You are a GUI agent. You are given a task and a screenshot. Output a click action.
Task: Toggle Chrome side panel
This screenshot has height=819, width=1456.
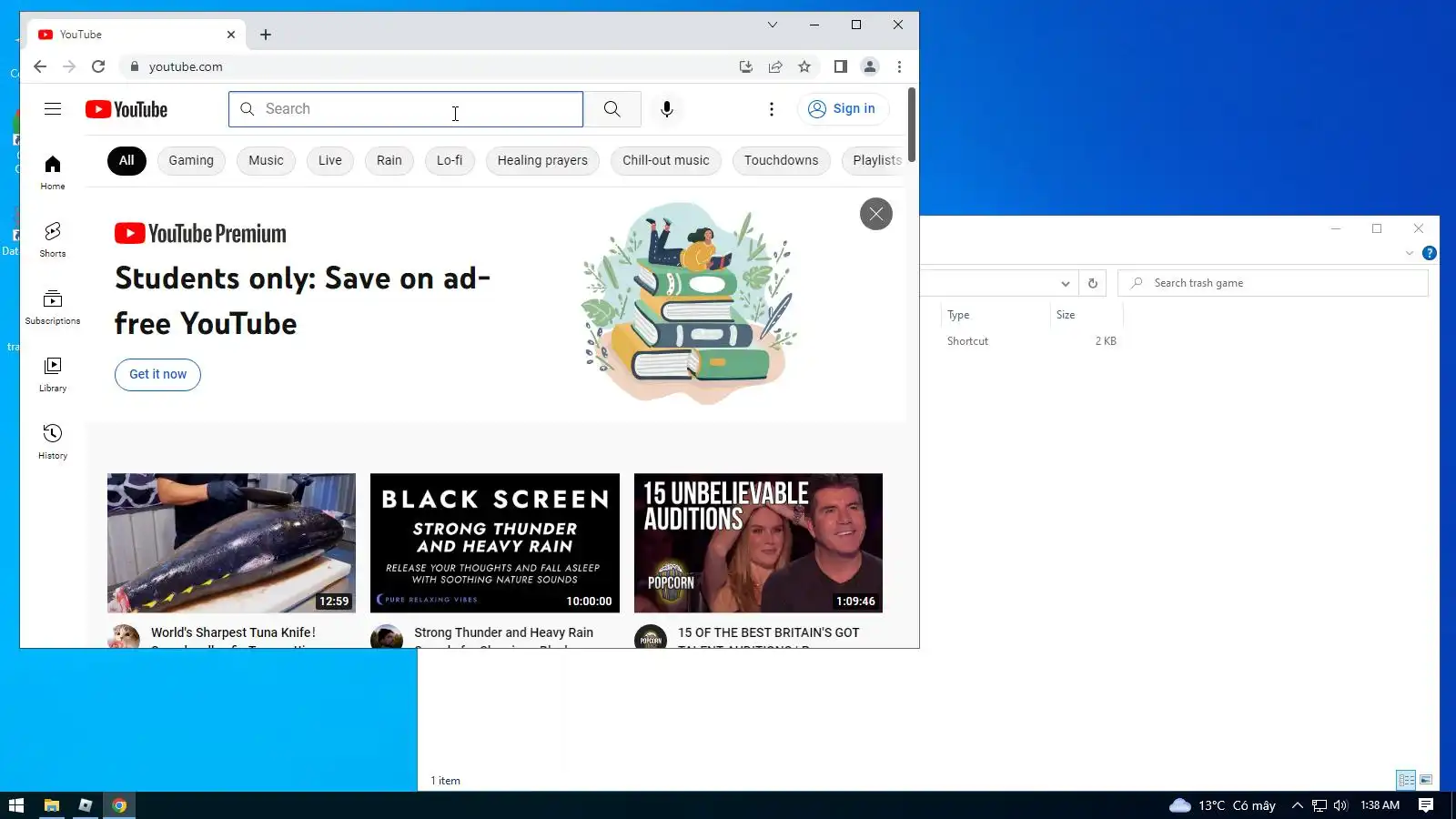coord(841,66)
